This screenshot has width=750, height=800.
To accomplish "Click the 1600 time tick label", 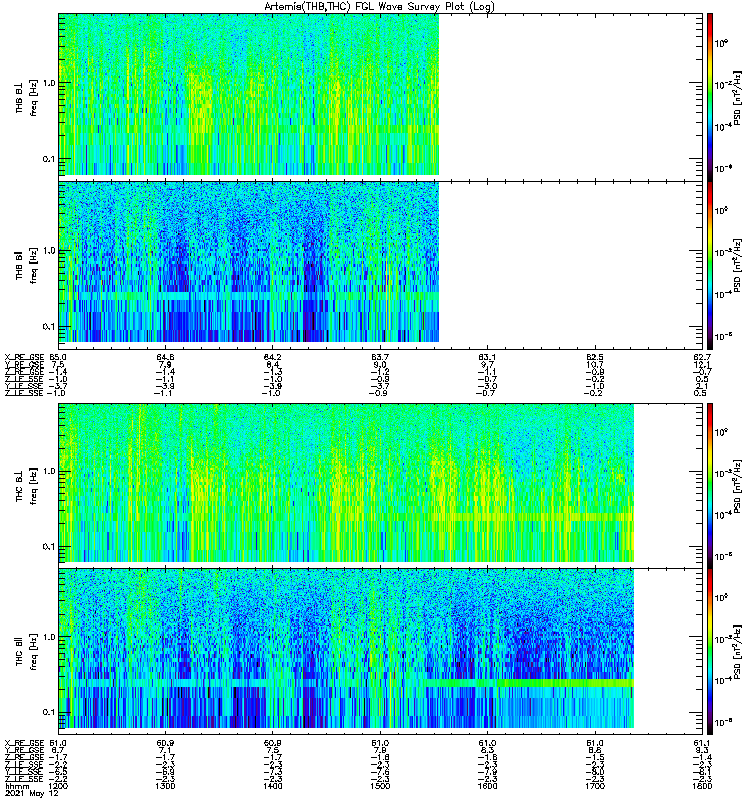I will pyautogui.click(x=487, y=786).
